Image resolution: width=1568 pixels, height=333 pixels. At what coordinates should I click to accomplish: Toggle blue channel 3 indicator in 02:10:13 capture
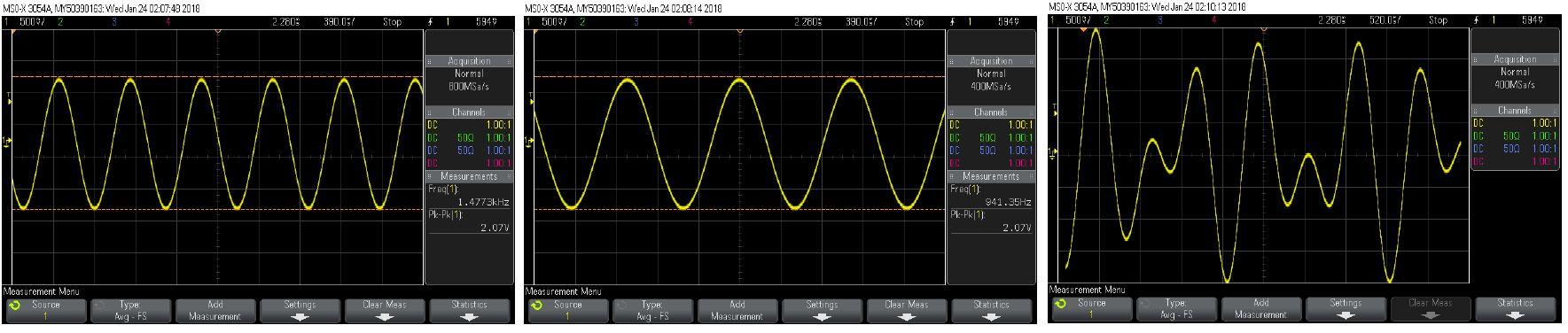[x=1159, y=19]
